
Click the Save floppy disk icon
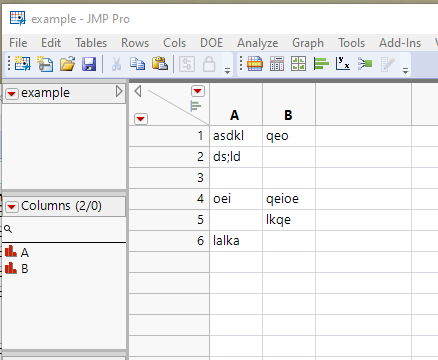(x=89, y=64)
